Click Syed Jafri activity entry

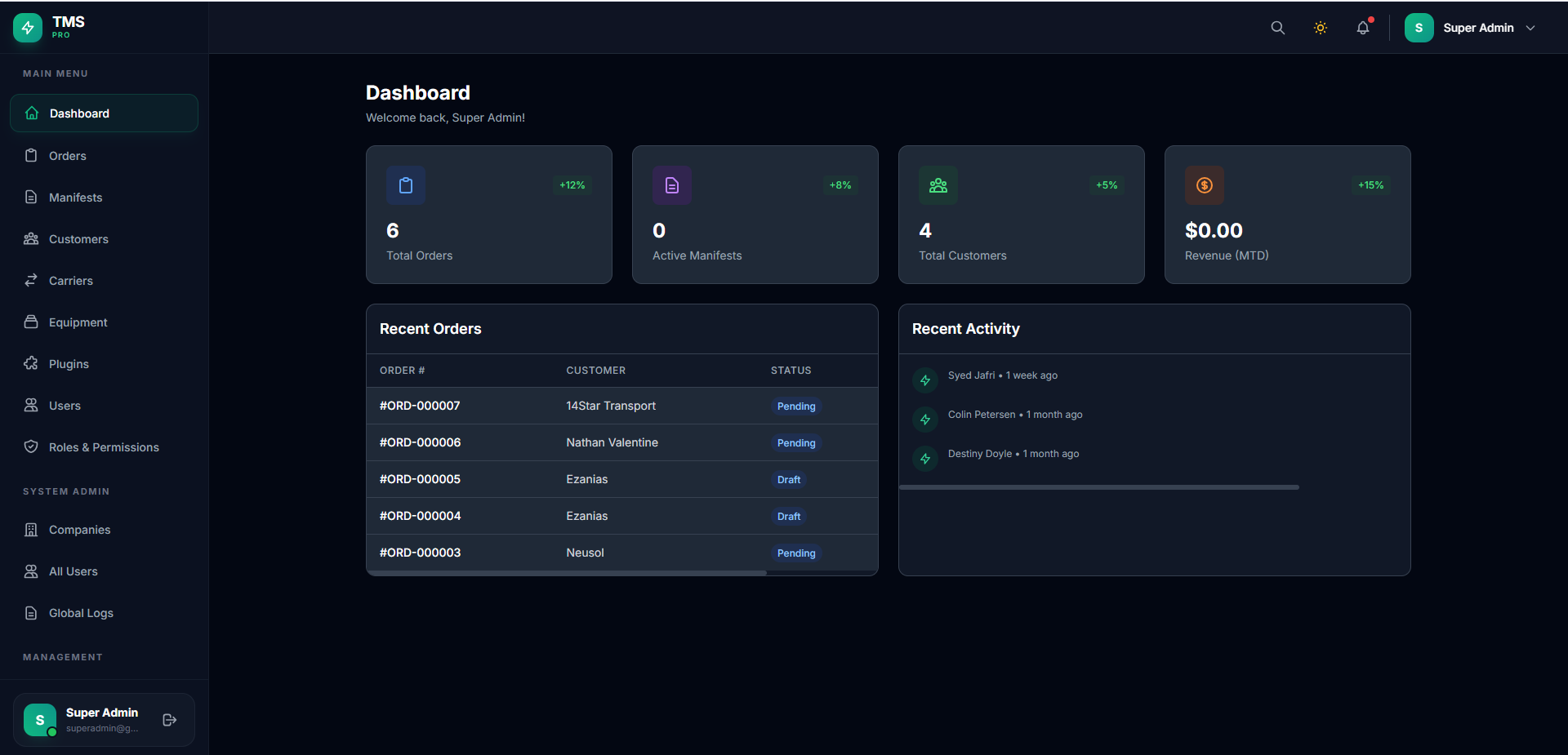[x=1002, y=375]
